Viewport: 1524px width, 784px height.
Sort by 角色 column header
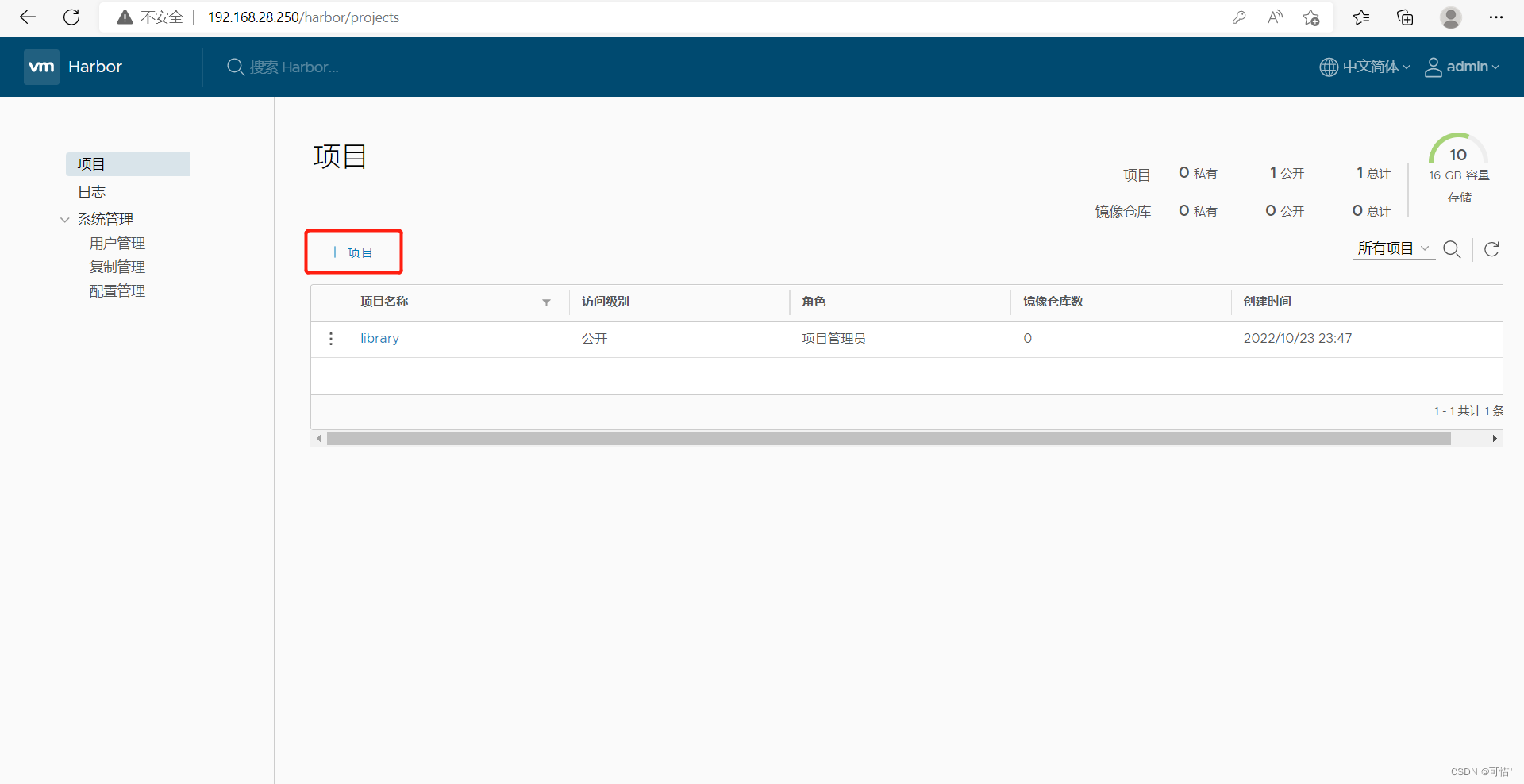point(814,302)
